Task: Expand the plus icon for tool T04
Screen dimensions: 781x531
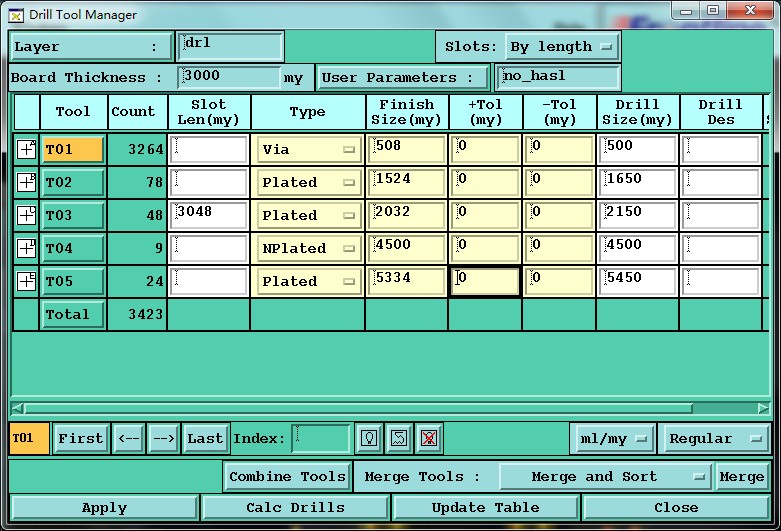Action: [26, 248]
